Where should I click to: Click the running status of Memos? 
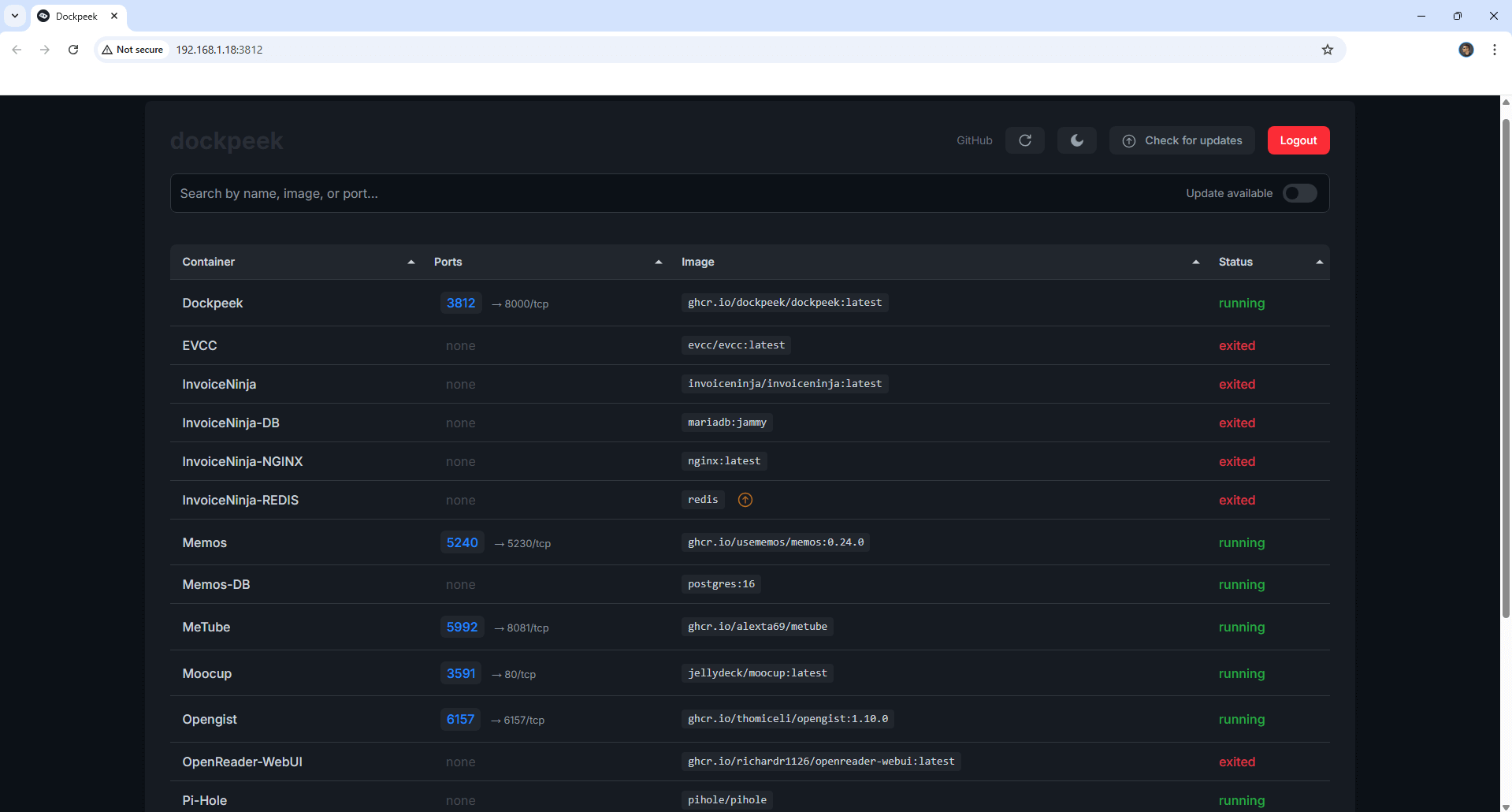coord(1242,542)
